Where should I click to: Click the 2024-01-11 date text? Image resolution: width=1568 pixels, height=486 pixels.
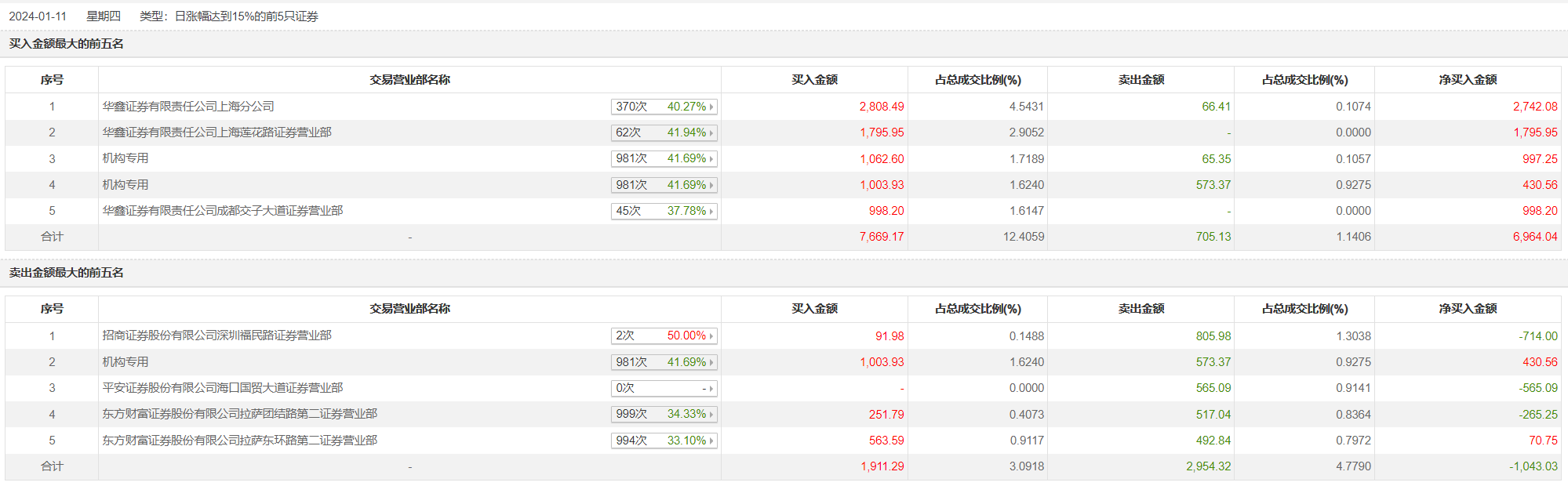click(38, 16)
